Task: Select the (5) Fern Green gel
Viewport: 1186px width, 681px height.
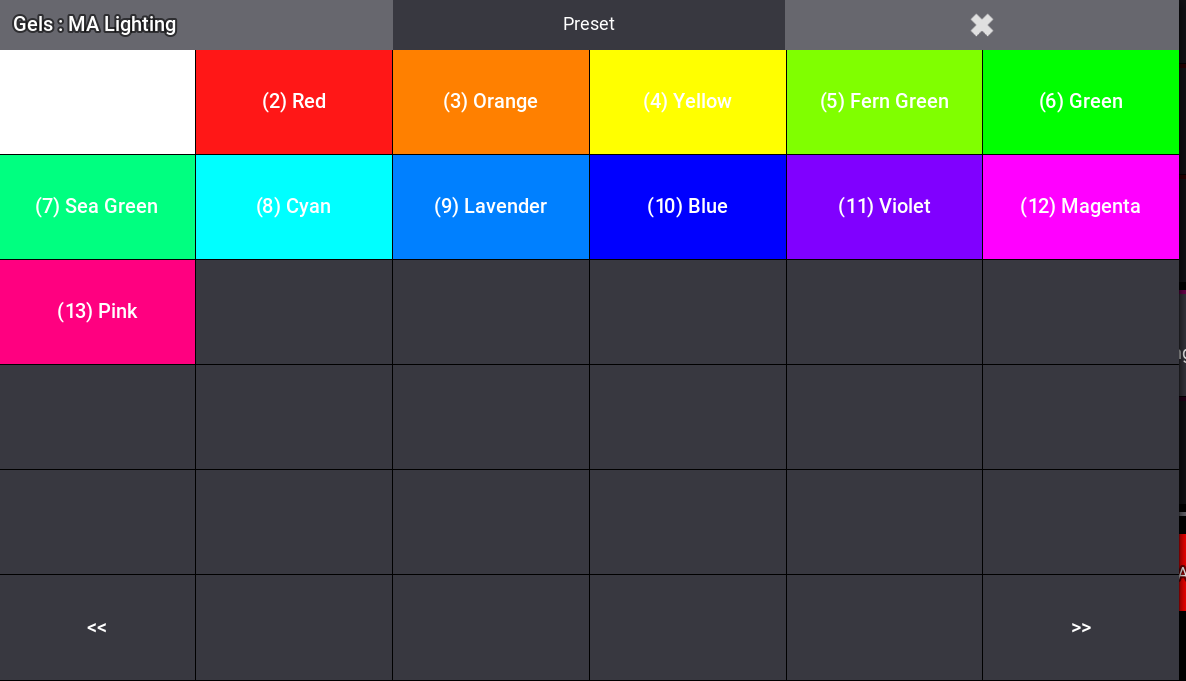Action: point(884,102)
